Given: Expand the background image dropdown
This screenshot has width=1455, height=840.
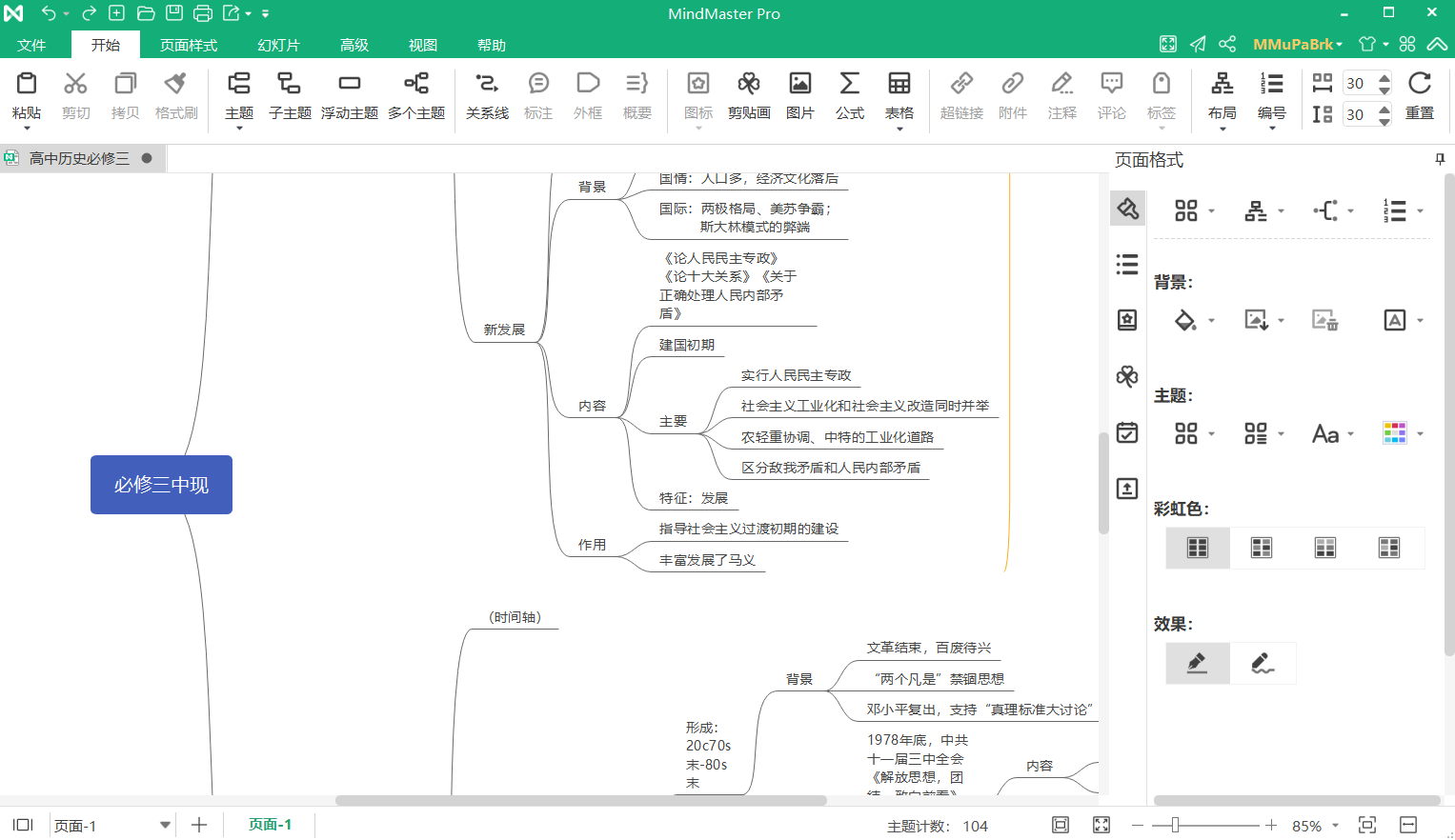Looking at the screenshot, I should tap(1281, 321).
